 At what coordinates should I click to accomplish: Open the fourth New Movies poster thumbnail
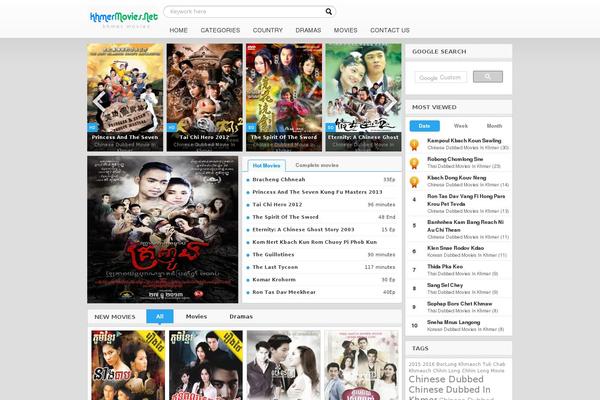tap(362, 365)
